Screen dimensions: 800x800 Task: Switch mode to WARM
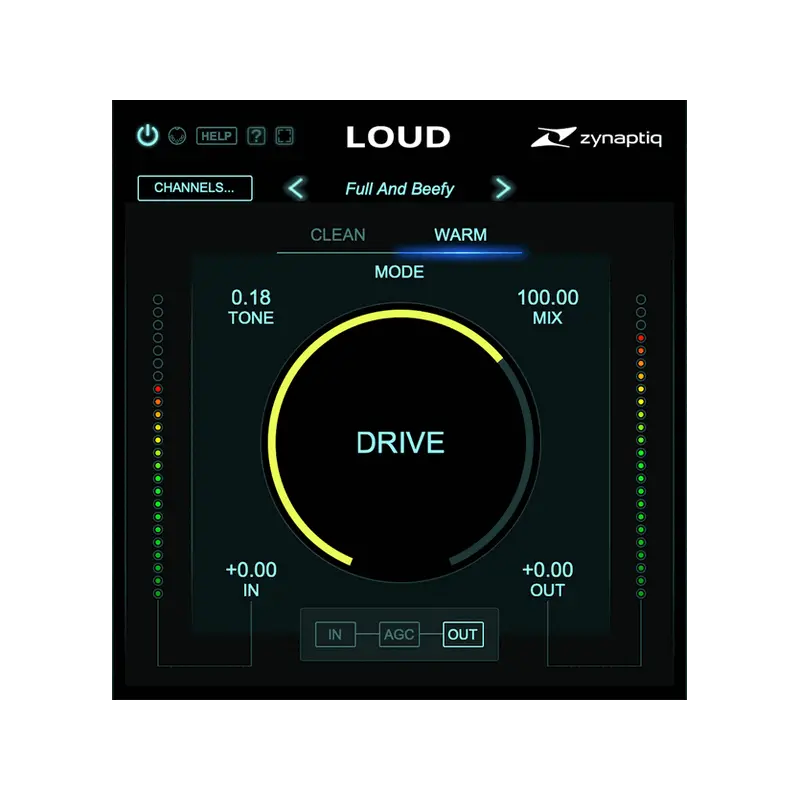[x=460, y=235]
